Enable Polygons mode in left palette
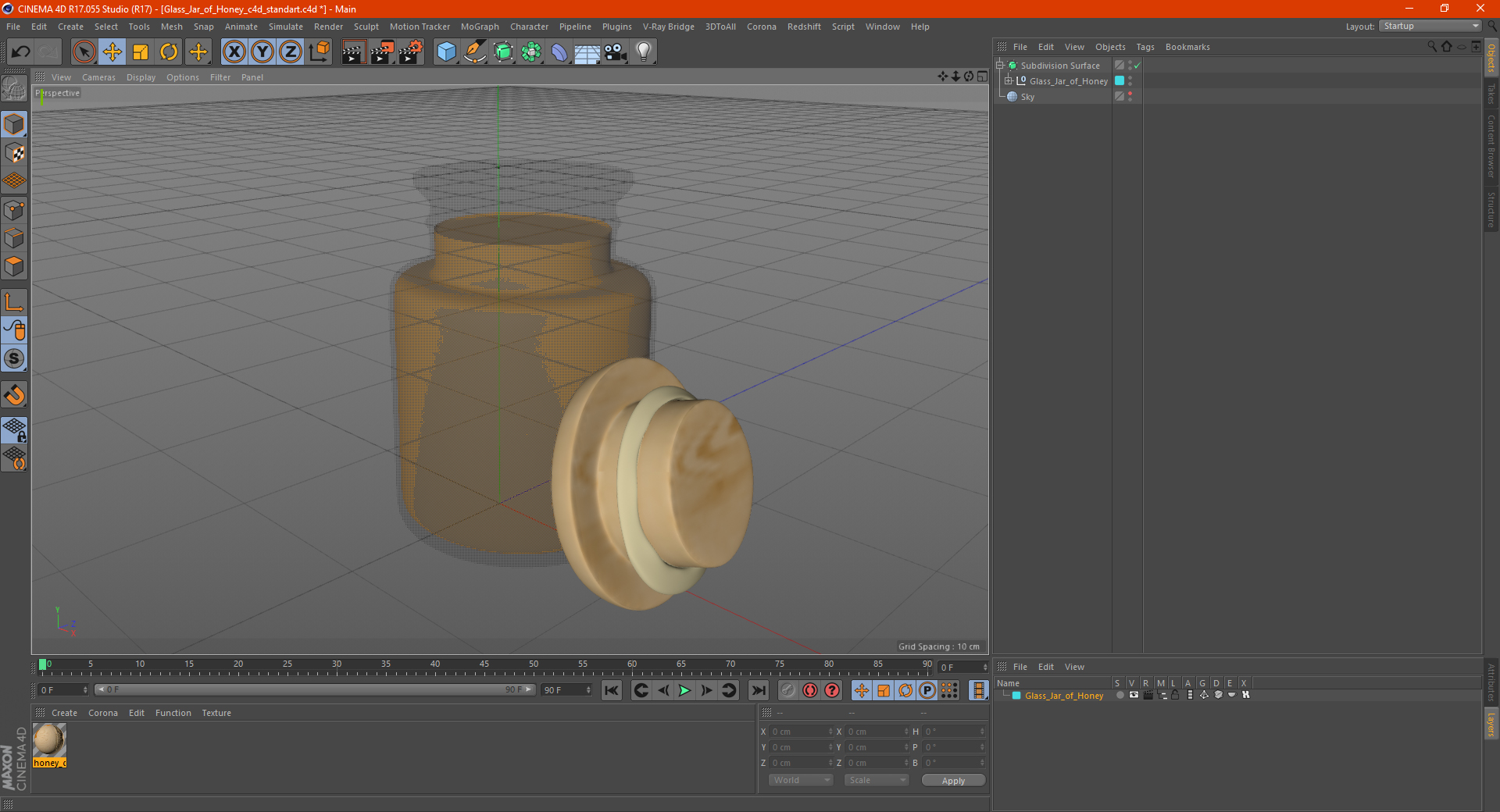 coord(14,266)
